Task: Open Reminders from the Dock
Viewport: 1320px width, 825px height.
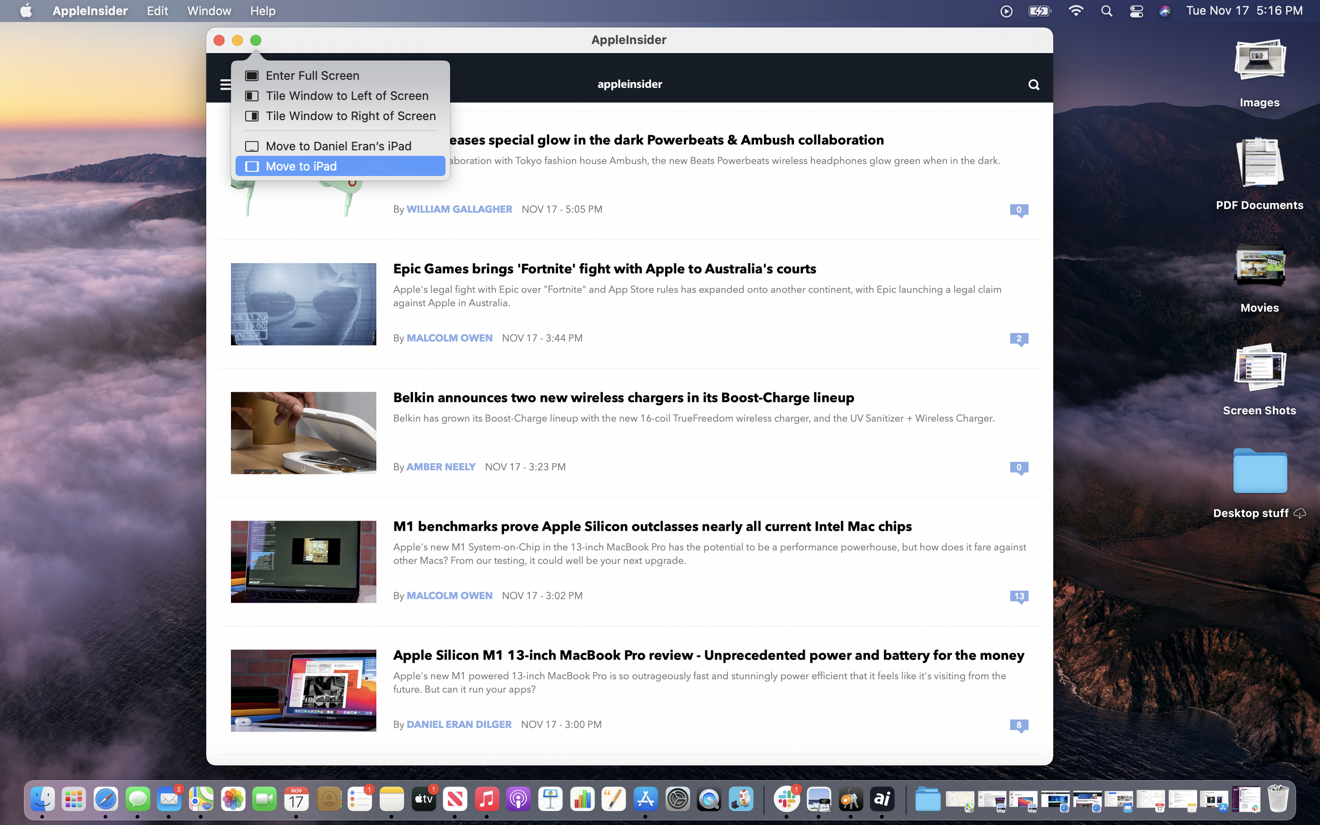Action: point(360,799)
